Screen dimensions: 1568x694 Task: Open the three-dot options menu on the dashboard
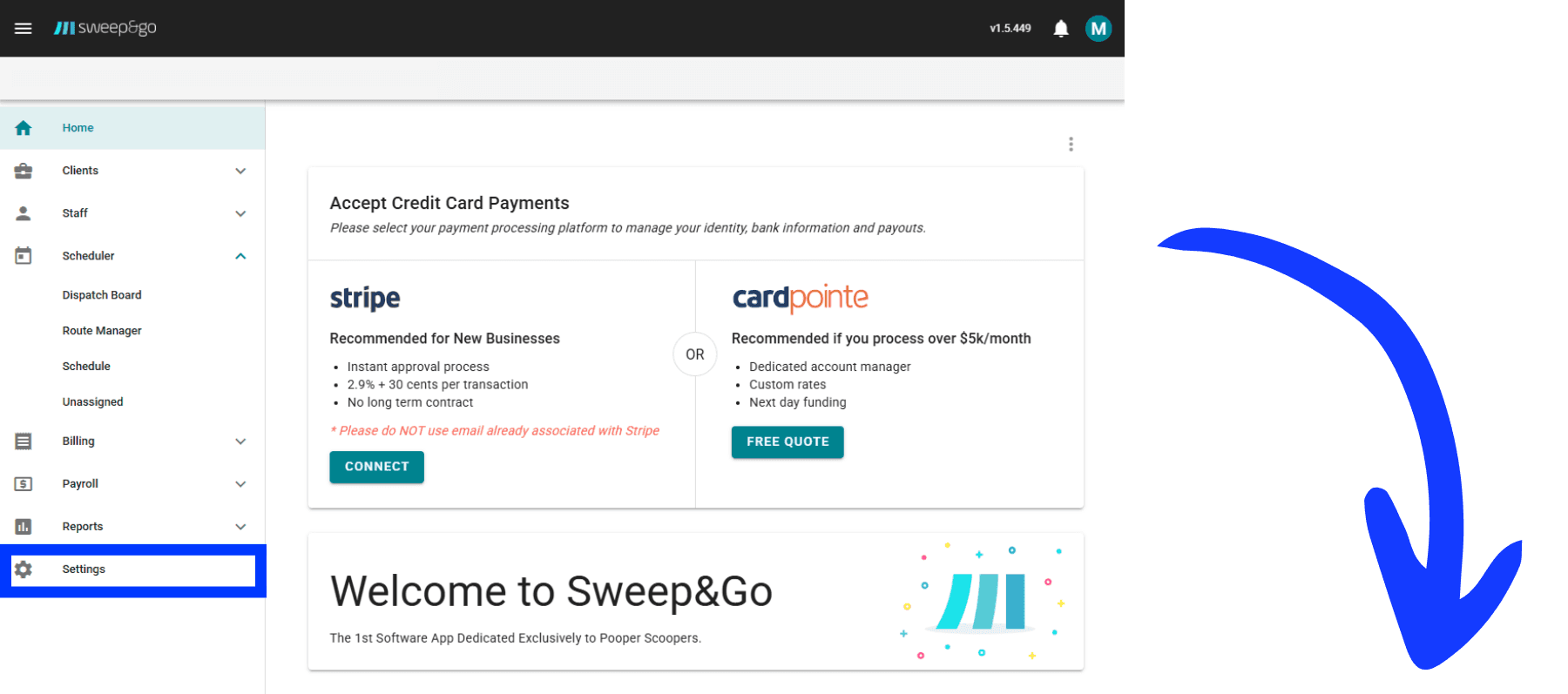tap(1071, 144)
